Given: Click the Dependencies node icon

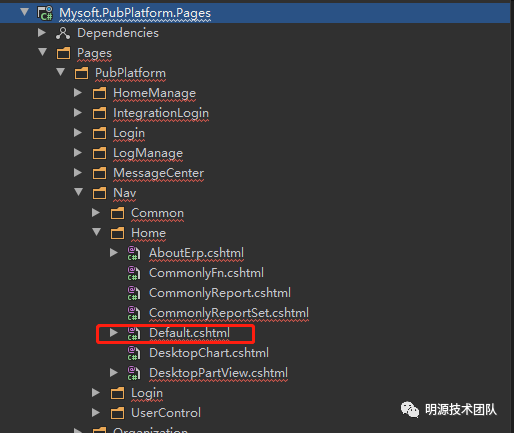Looking at the screenshot, I should pos(63,33).
